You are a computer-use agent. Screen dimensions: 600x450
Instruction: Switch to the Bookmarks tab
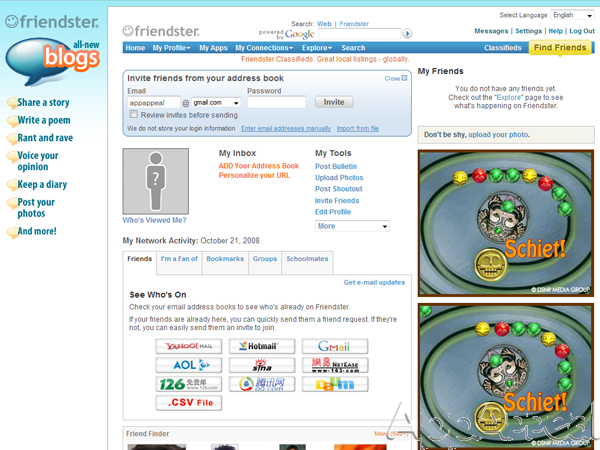coord(225,259)
